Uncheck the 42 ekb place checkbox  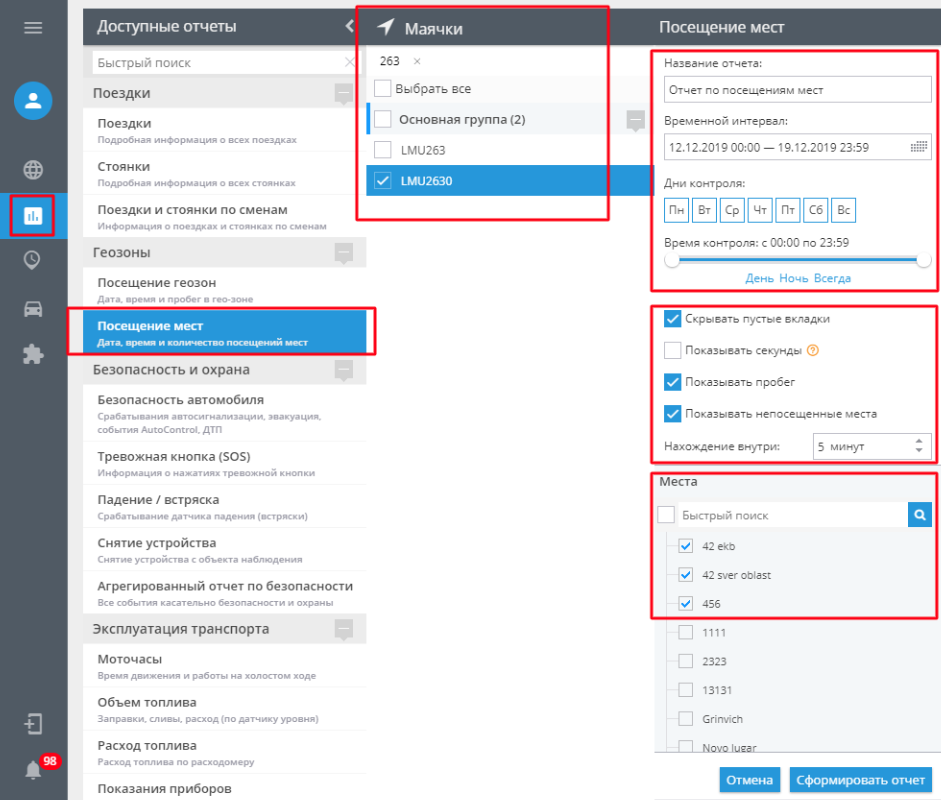pos(685,546)
